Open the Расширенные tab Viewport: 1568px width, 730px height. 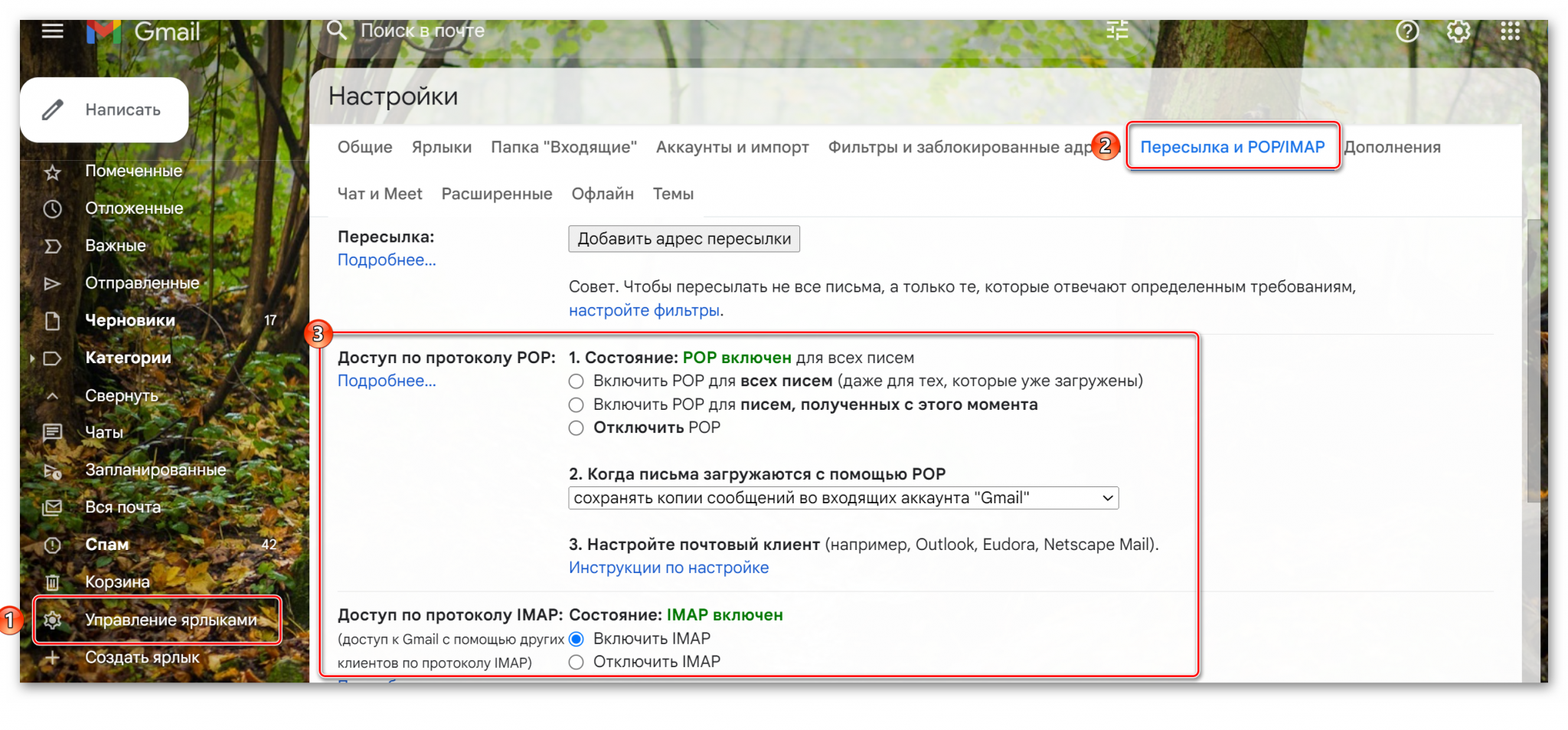point(497,194)
